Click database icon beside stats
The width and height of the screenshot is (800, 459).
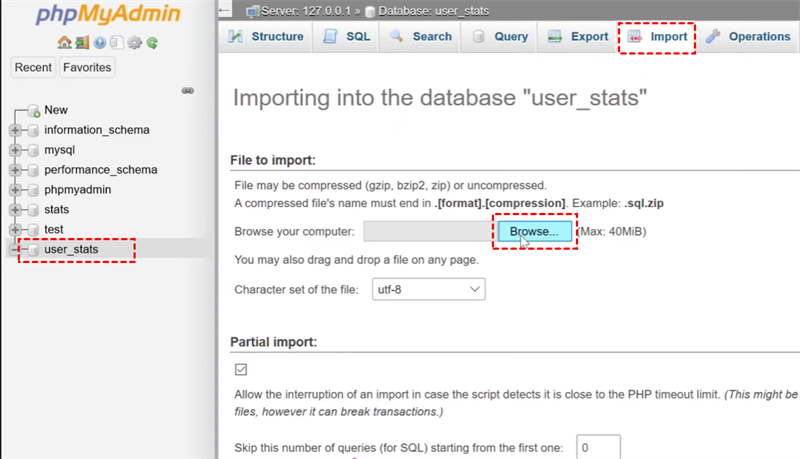pyautogui.click(x=33, y=210)
